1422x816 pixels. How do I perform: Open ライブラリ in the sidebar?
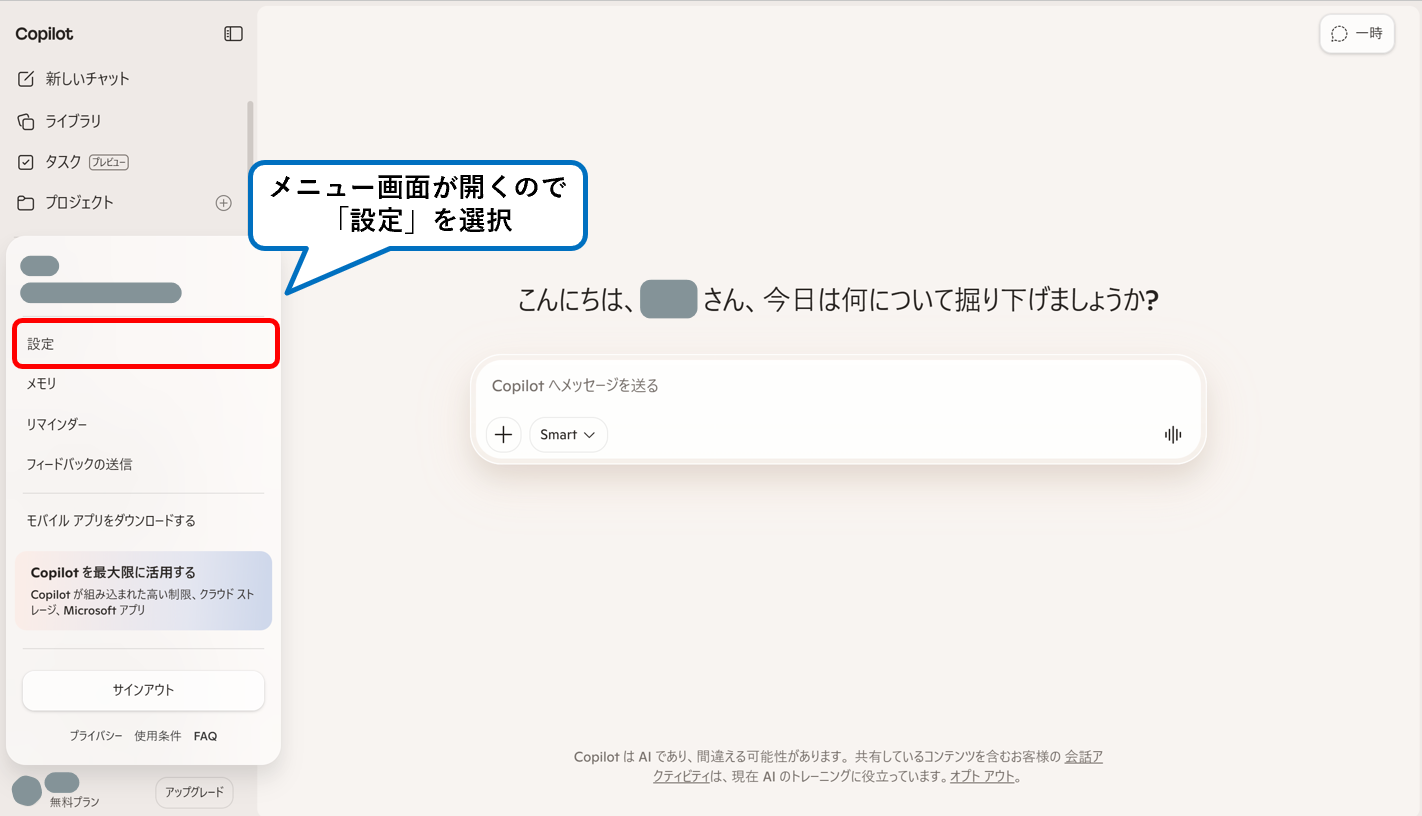coord(73,121)
